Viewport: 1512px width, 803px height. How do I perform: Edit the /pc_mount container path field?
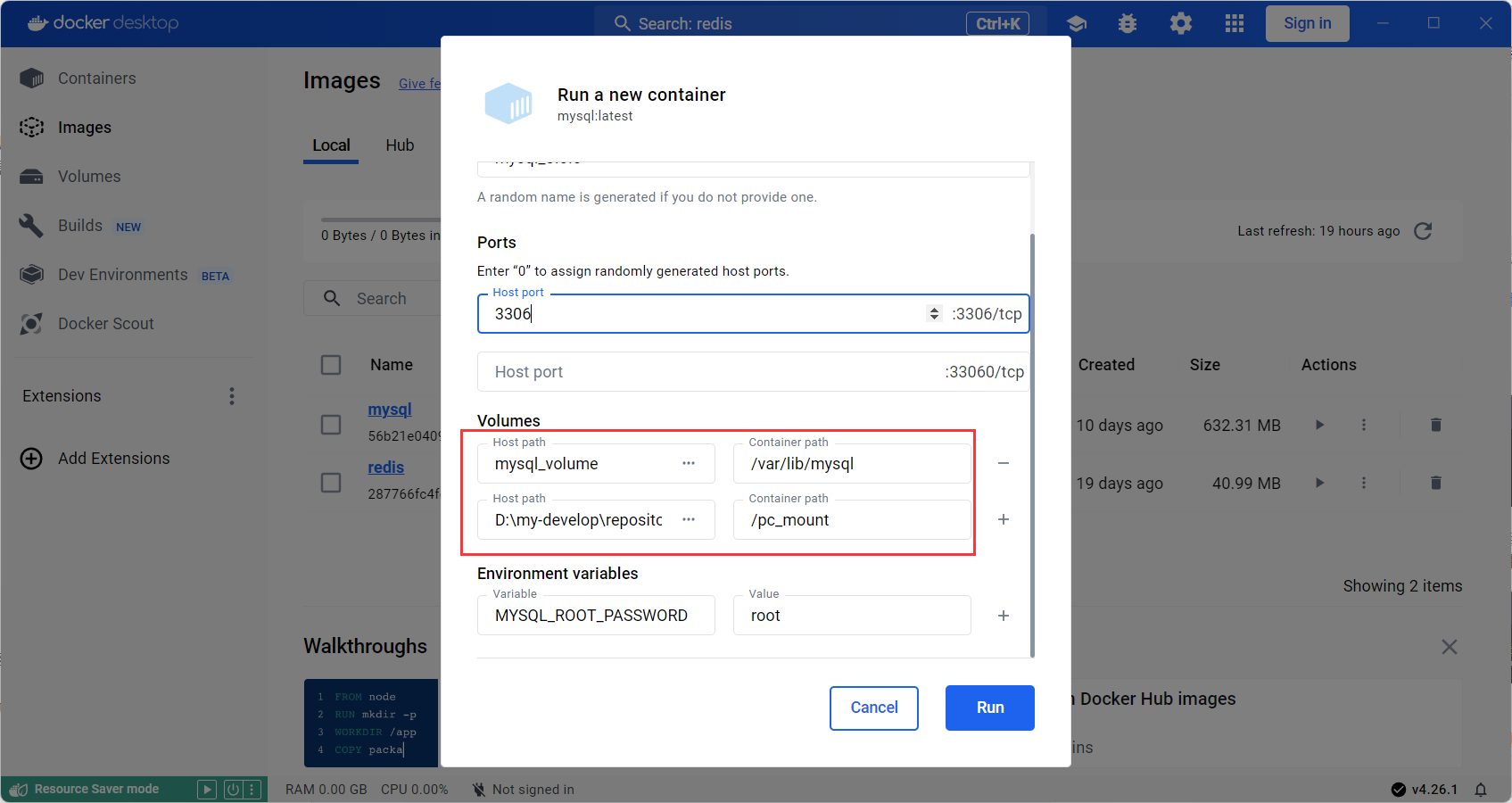coord(852,520)
